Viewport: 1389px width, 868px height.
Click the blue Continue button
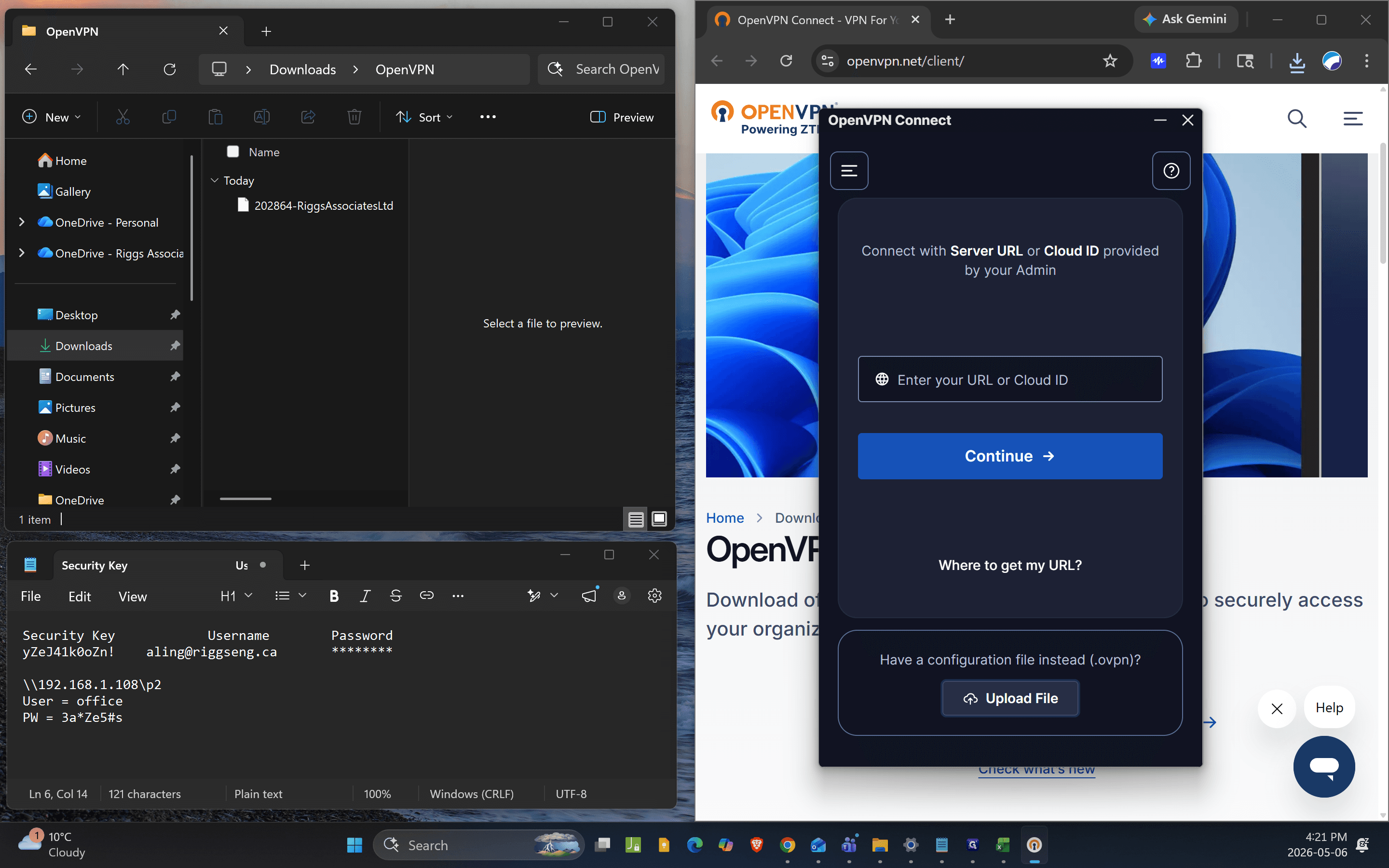pos(1010,456)
